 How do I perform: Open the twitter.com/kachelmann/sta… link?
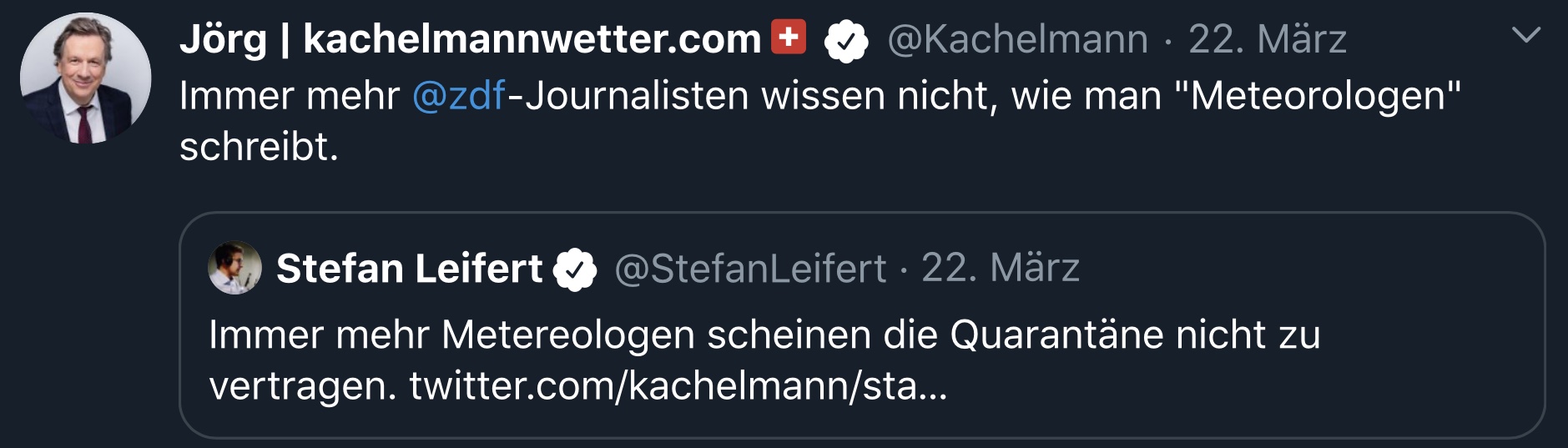pyautogui.click(x=678, y=385)
